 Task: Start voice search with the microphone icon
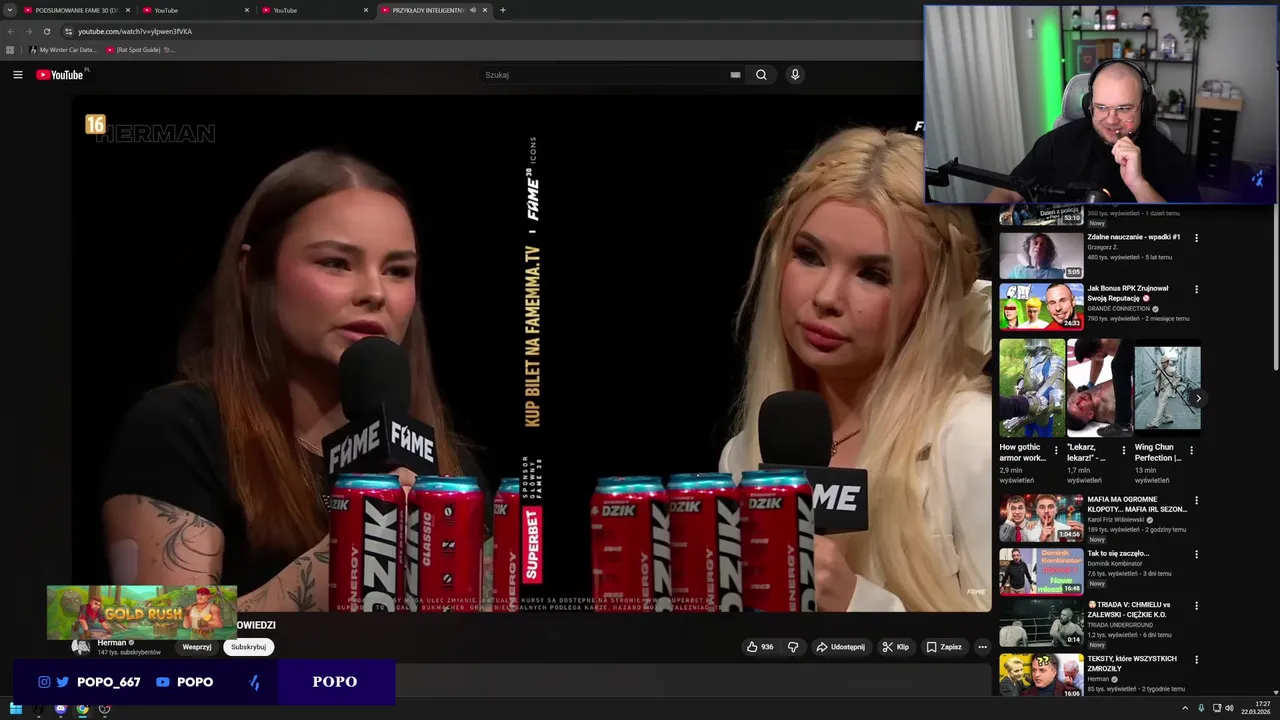tap(795, 75)
